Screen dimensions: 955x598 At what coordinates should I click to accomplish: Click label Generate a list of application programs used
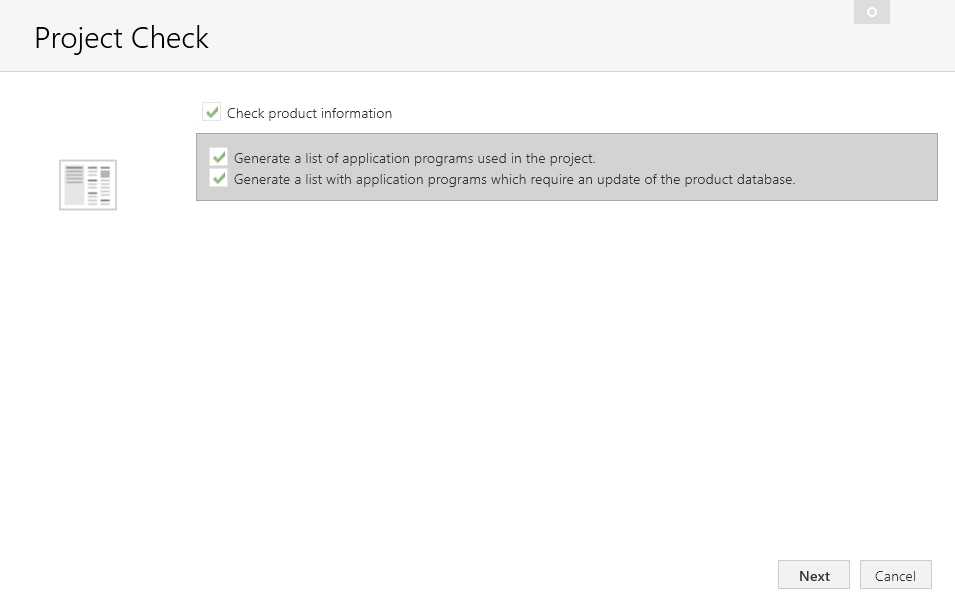click(x=415, y=158)
